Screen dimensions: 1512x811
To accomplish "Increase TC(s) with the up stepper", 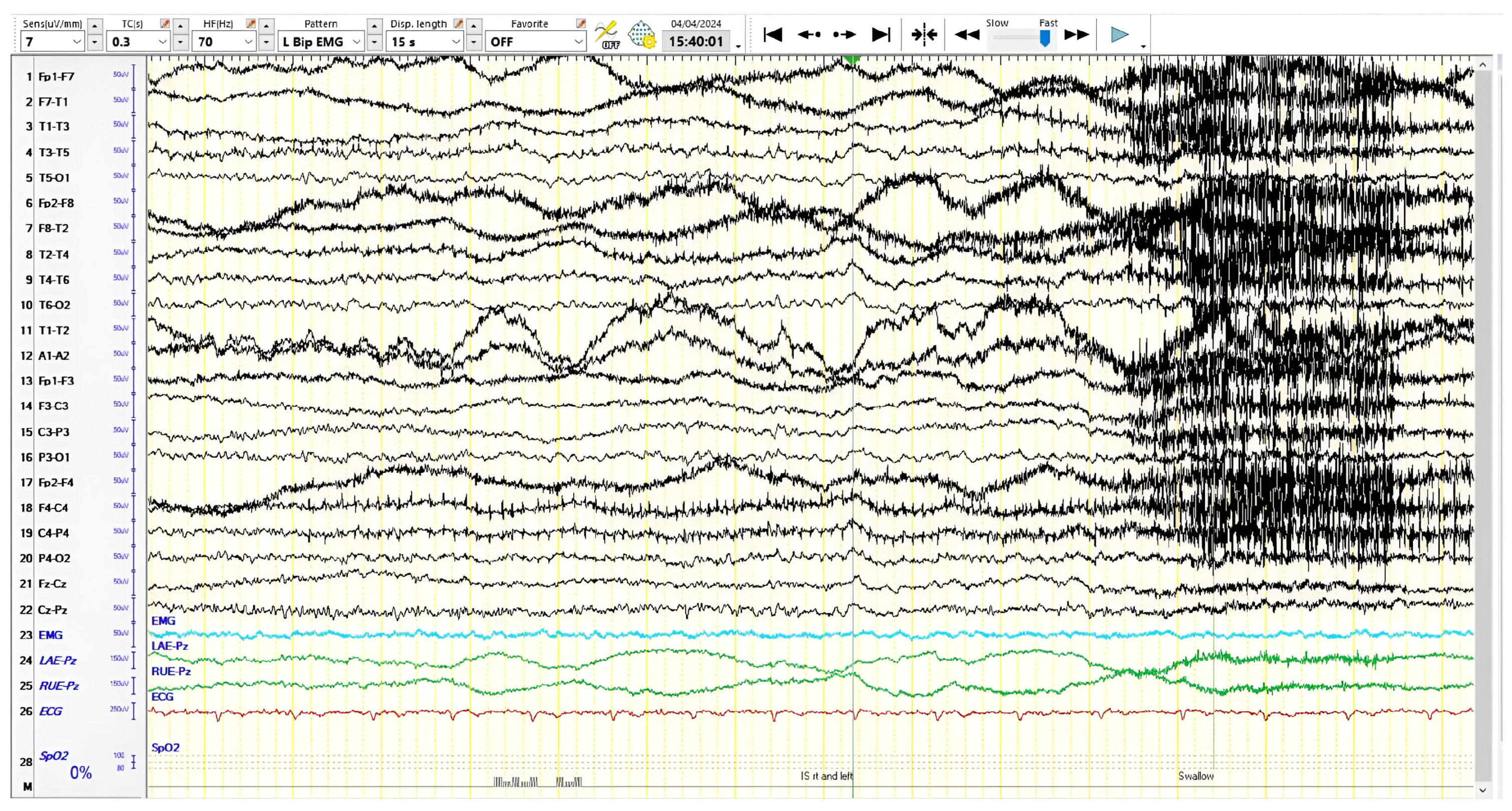I will click(x=181, y=25).
